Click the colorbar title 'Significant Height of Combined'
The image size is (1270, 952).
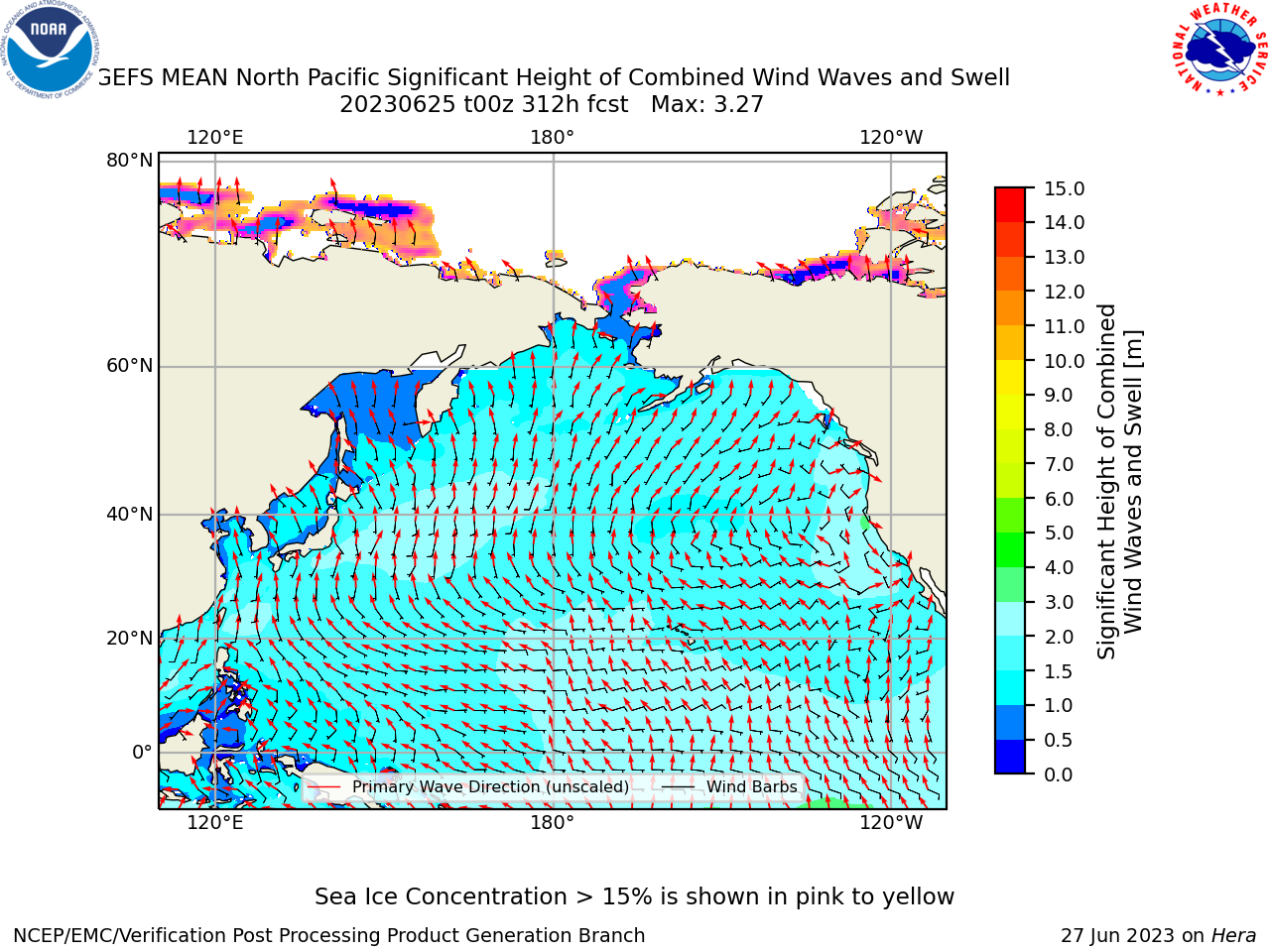[1107, 481]
